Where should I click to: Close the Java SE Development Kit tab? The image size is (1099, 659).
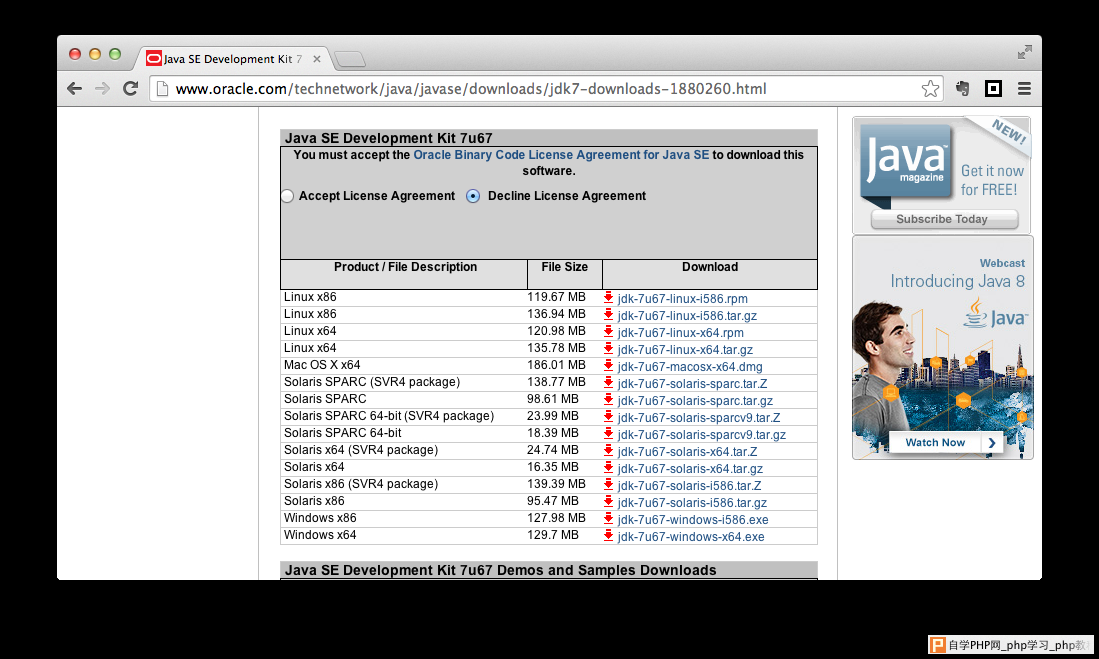click(x=317, y=59)
